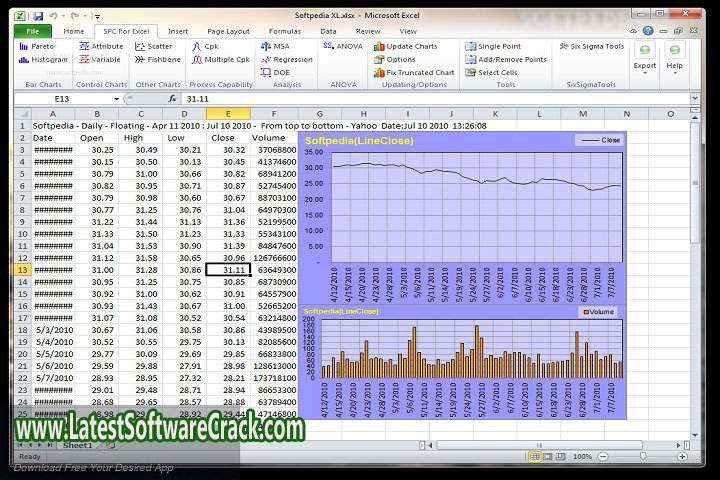Select Fix Truncated Chart
The height and width of the screenshot is (480, 720).
(414, 73)
